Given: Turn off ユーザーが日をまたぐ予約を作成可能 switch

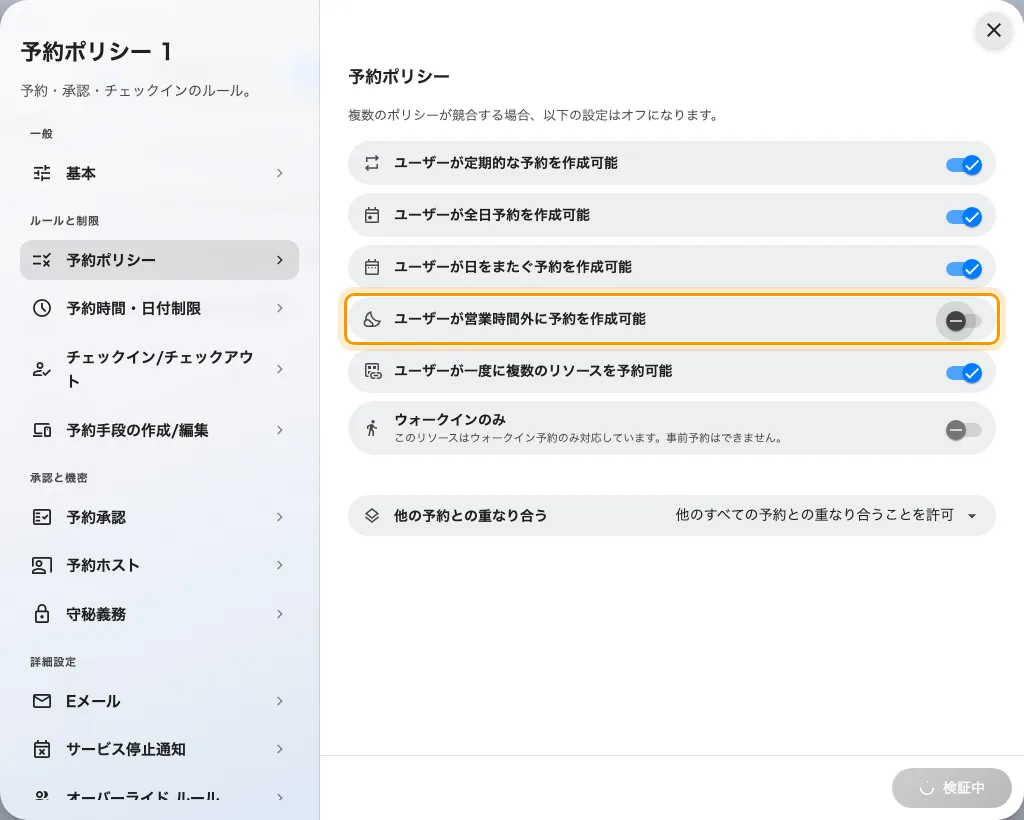Looking at the screenshot, I should pos(964,268).
